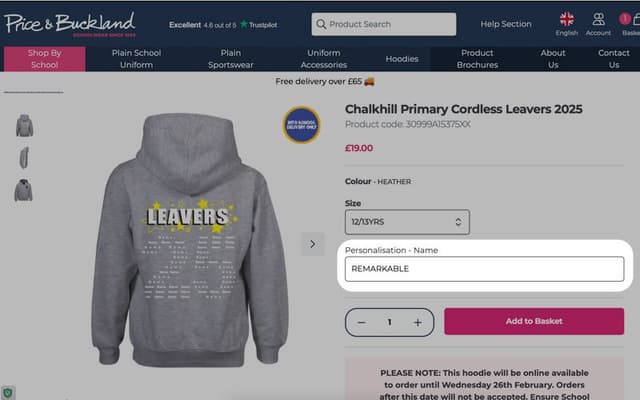The width and height of the screenshot is (640, 400).
Task: Open Shop By School menu
Action: [44, 59]
